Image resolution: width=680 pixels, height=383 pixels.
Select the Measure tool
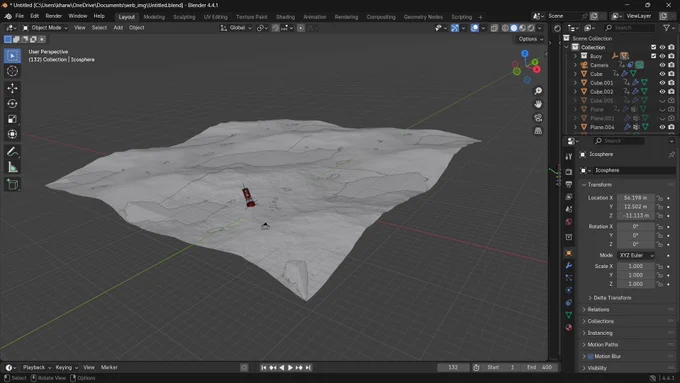tap(12, 167)
